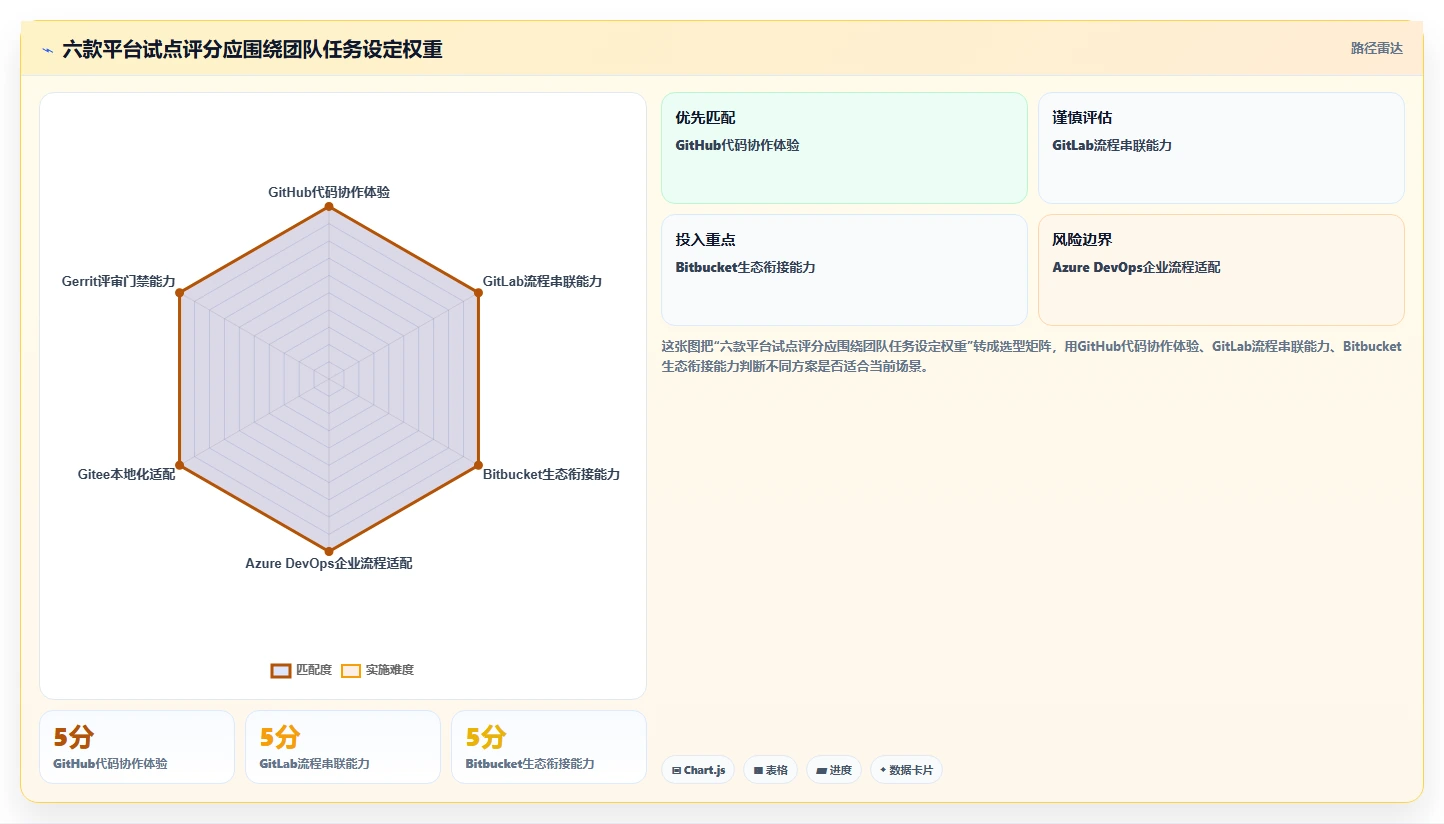Open the 投入重点 card
Screen dimensions: 1444x824
pyautogui.click(x=844, y=270)
